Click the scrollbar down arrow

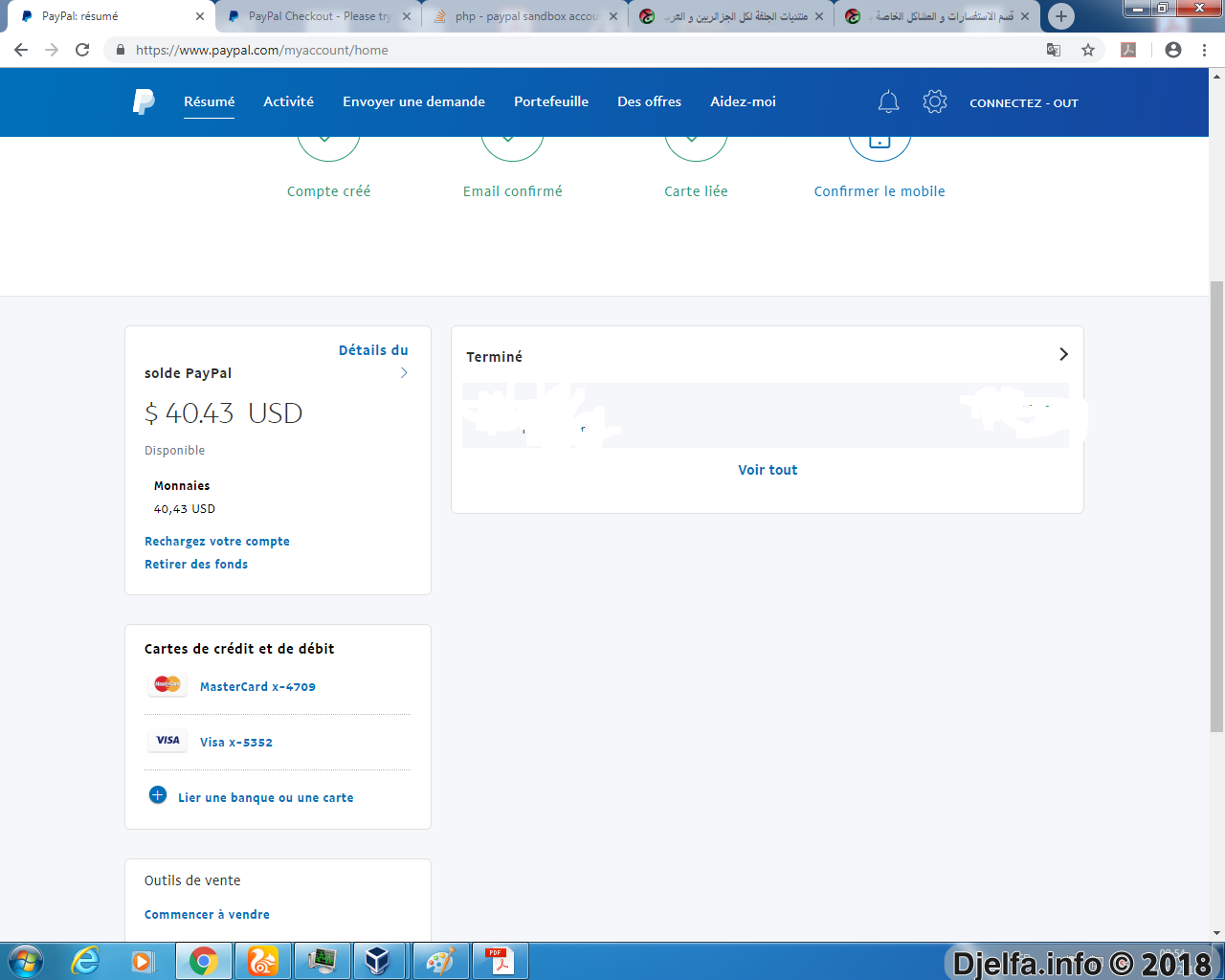click(1217, 933)
